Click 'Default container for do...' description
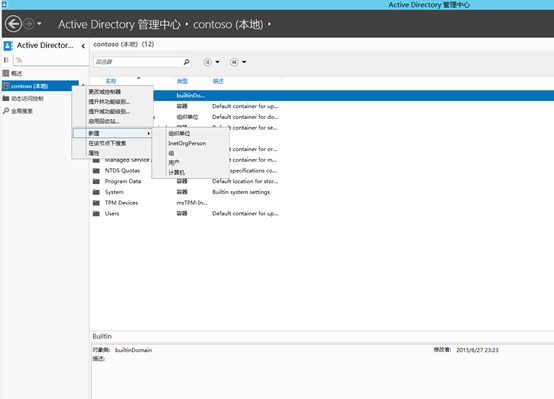Screen dimensions: 554x399 [x=246, y=117]
